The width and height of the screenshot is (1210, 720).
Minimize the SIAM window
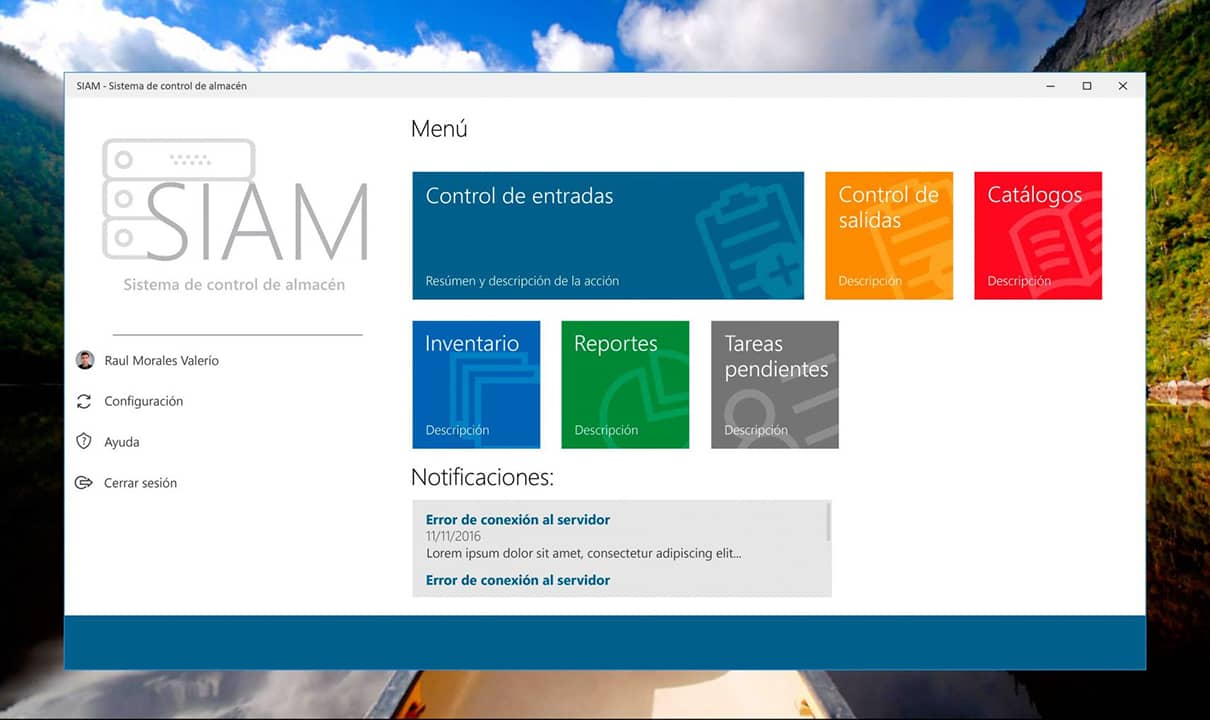click(1051, 86)
